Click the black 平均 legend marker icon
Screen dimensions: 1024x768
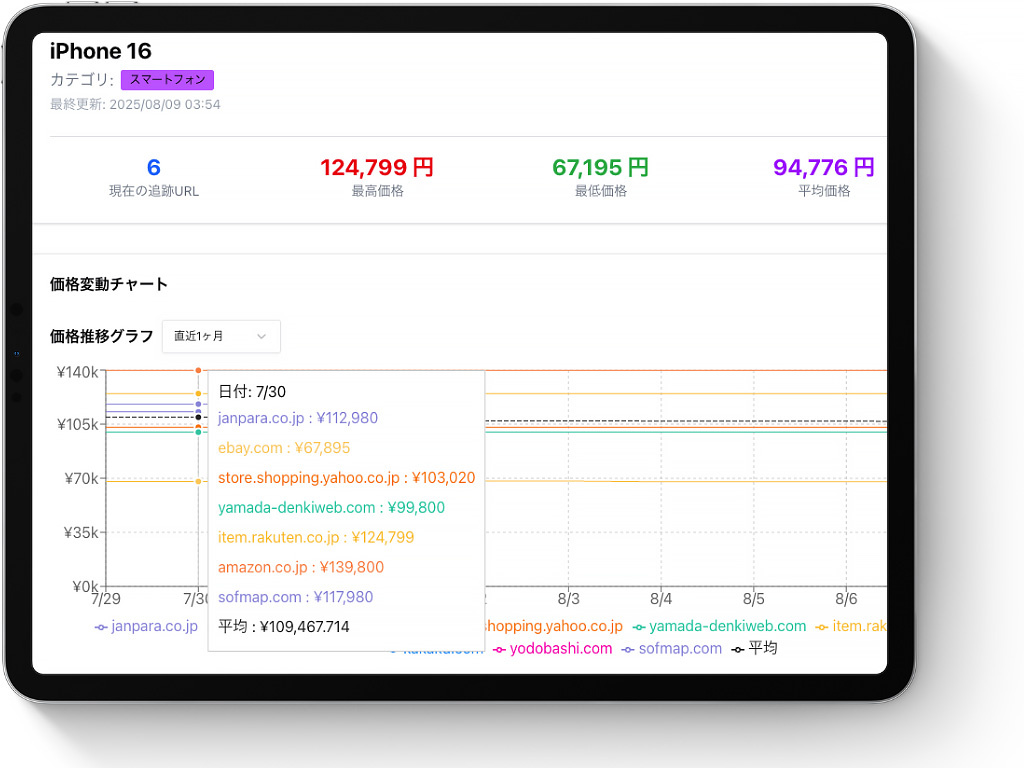pos(738,650)
